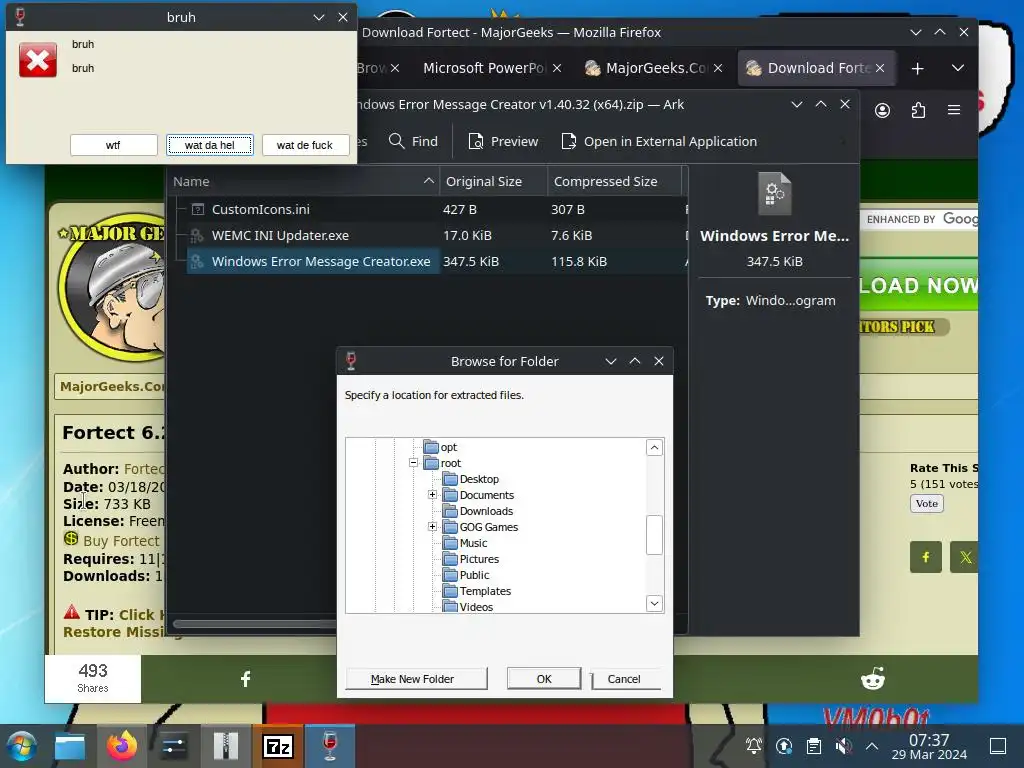Sort Ark list by Name column
1024x768 pixels.
coord(304,181)
